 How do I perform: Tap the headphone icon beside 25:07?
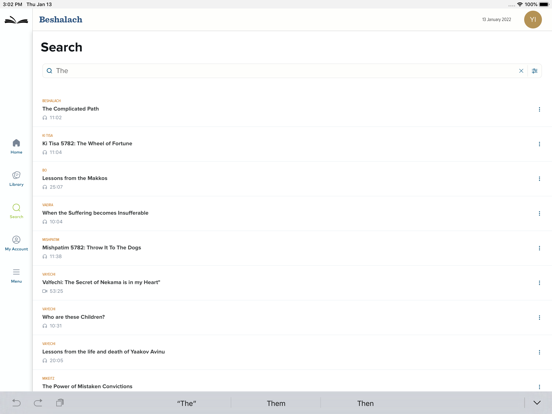(45, 187)
